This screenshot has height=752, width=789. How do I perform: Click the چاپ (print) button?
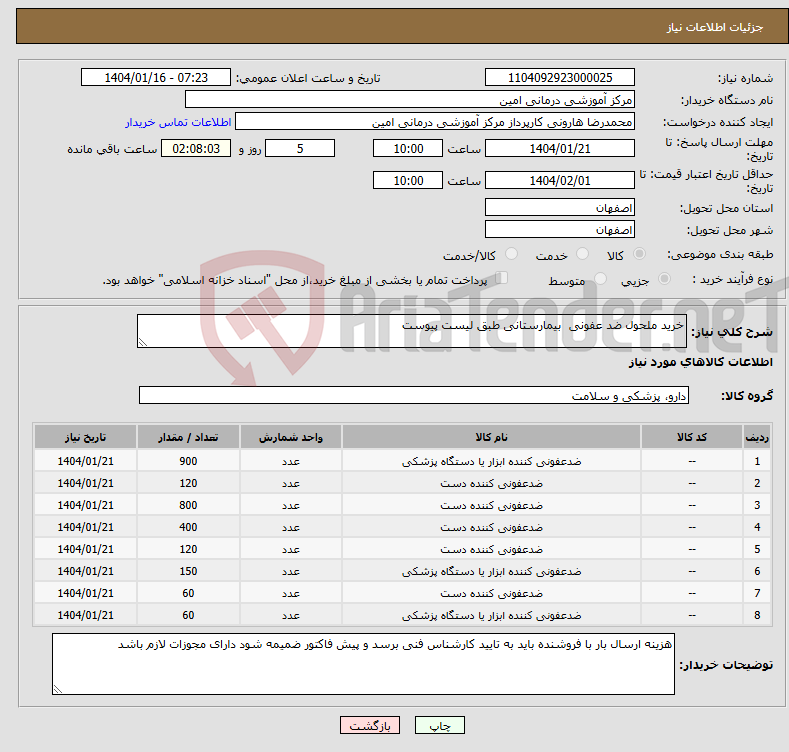tap(439, 725)
